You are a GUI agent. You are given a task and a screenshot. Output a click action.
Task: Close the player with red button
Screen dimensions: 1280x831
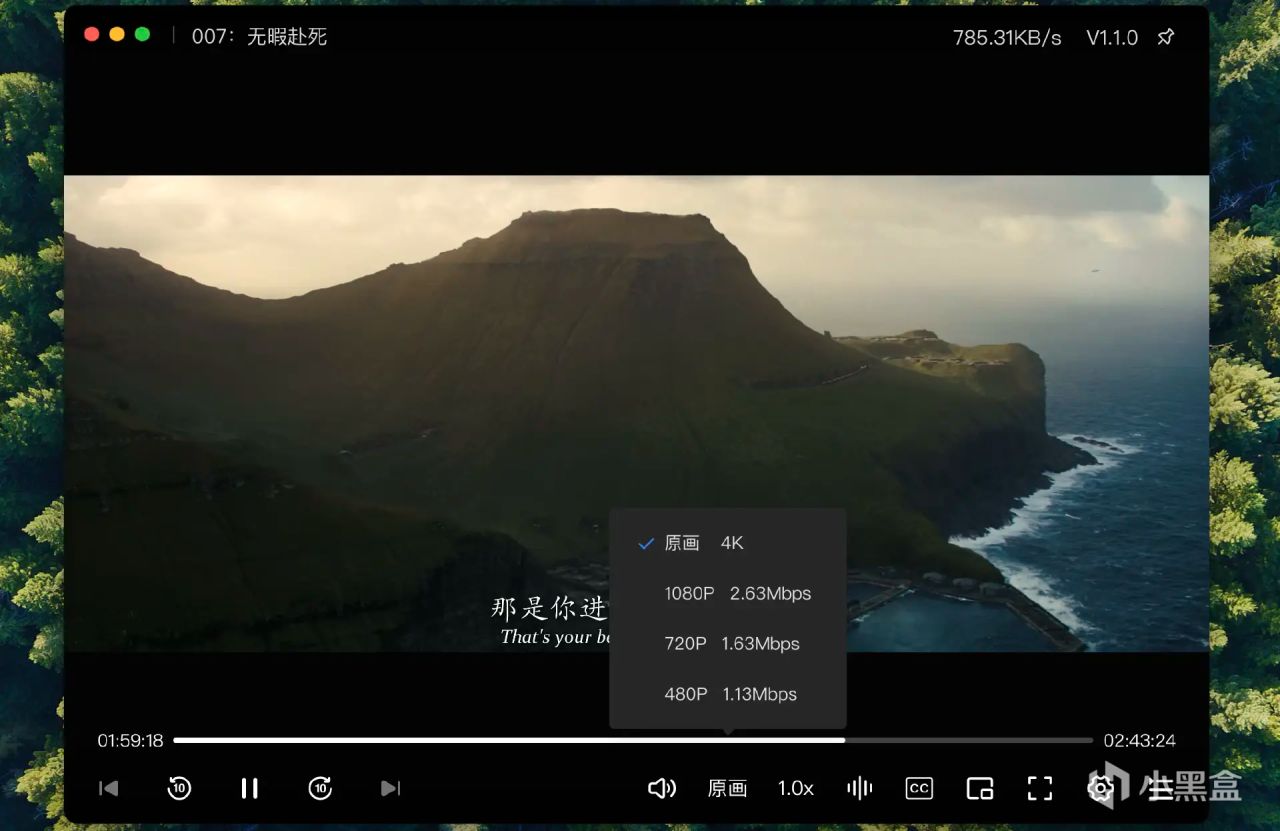tap(92, 34)
